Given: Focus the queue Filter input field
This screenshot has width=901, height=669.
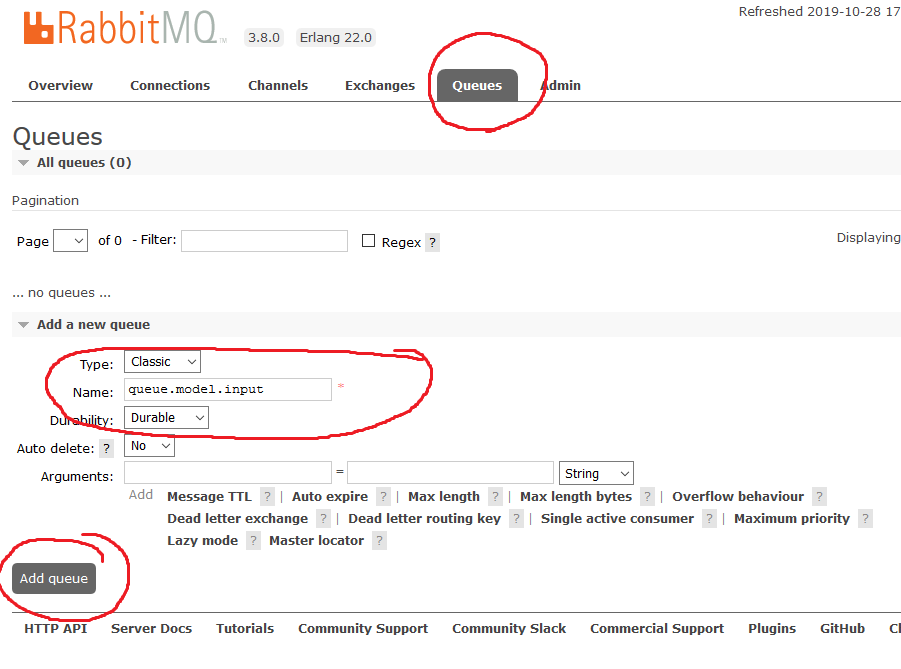Looking at the screenshot, I should [264, 241].
